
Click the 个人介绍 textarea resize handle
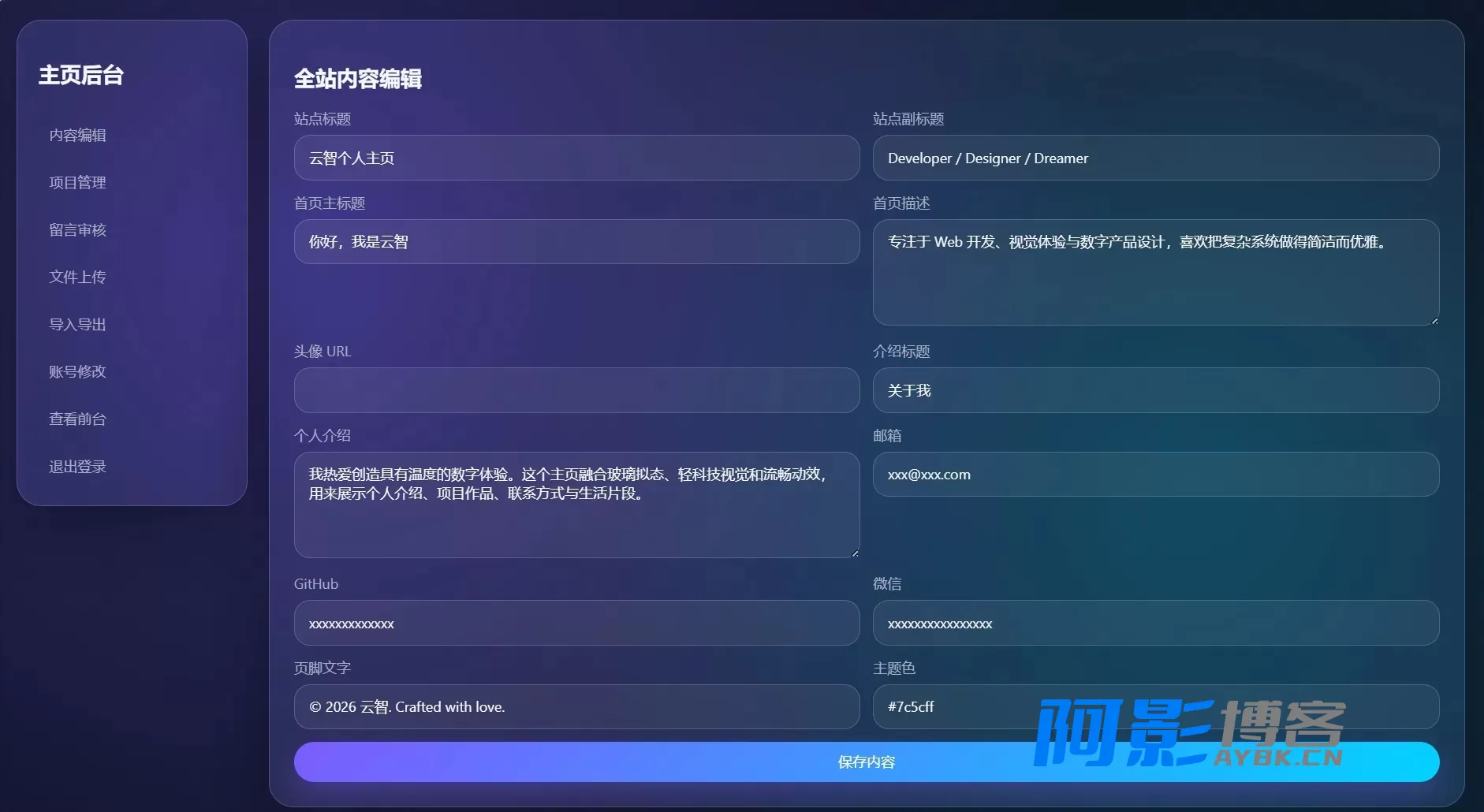855,553
